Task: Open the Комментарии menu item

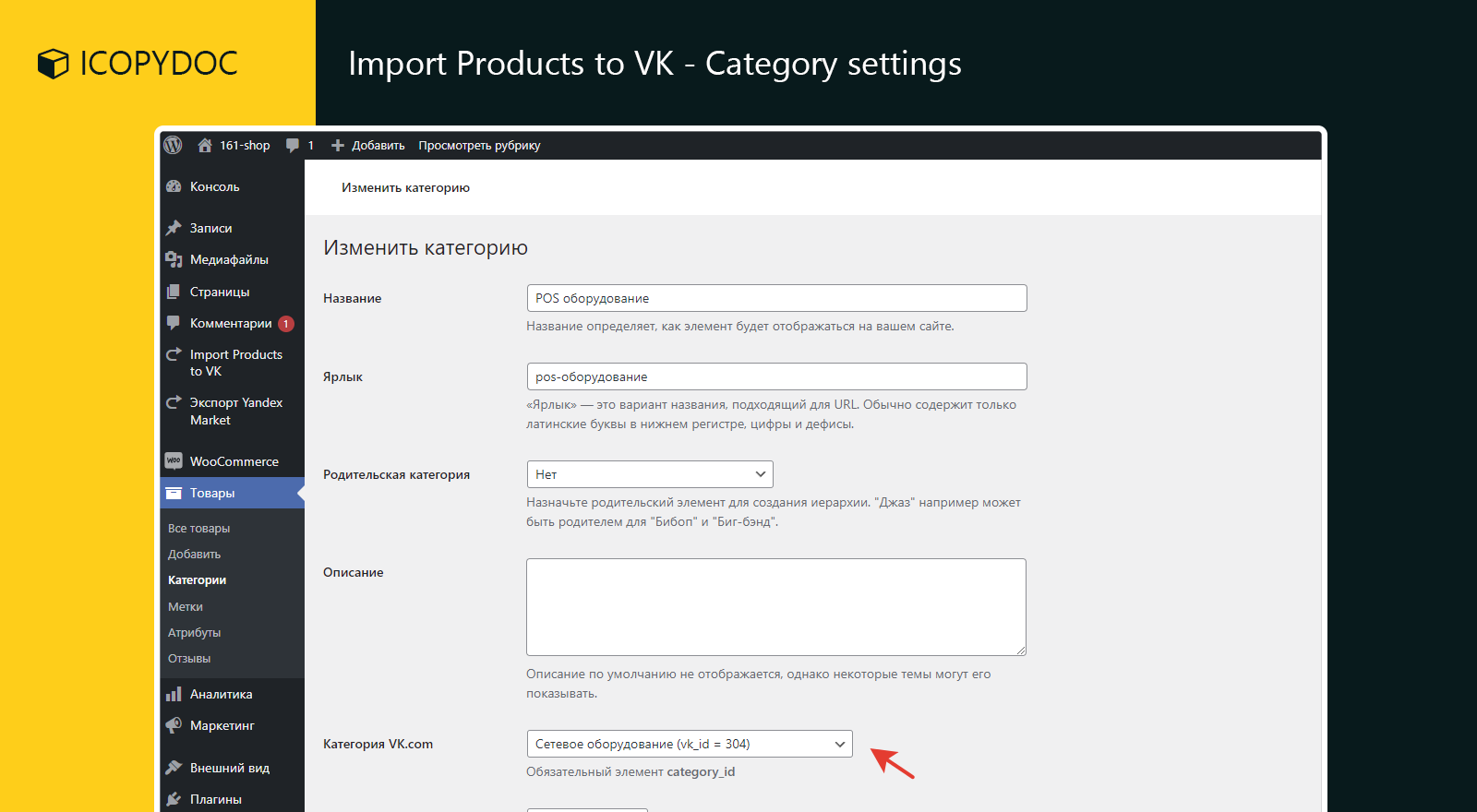Action: (232, 323)
